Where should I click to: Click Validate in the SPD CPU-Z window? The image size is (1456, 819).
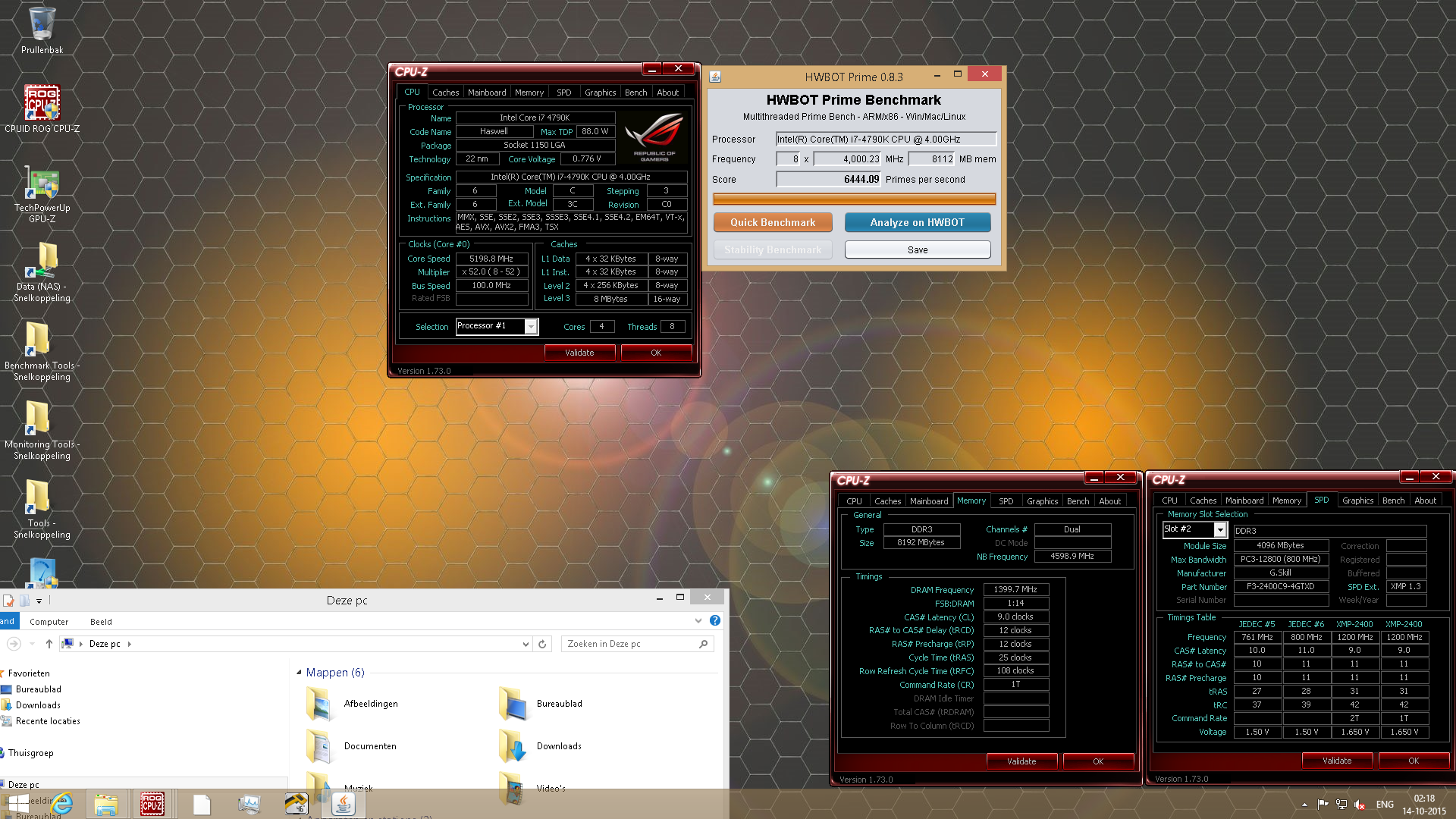point(1337,760)
